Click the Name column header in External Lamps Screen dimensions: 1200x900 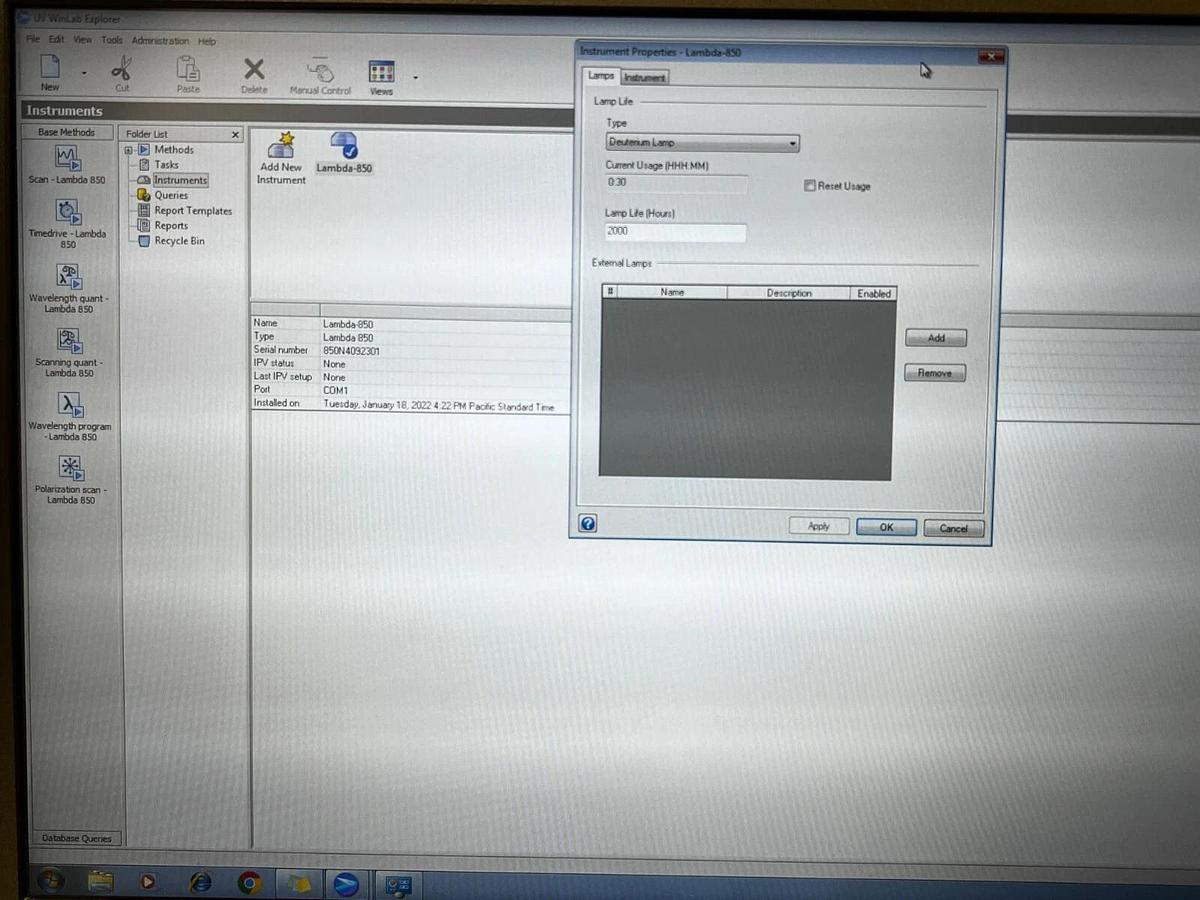(672, 292)
